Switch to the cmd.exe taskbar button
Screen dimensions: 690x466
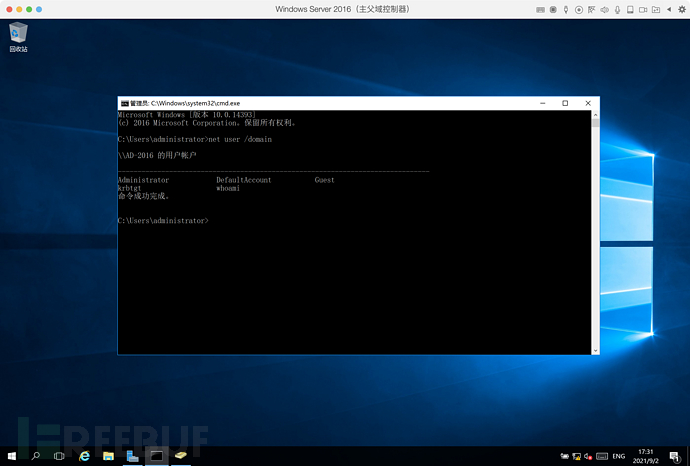point(157,456)
